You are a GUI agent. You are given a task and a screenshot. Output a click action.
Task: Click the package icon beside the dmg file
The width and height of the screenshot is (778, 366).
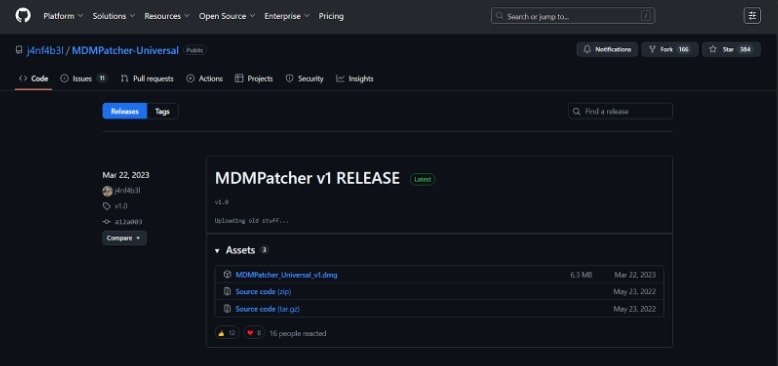click(227, 274)
